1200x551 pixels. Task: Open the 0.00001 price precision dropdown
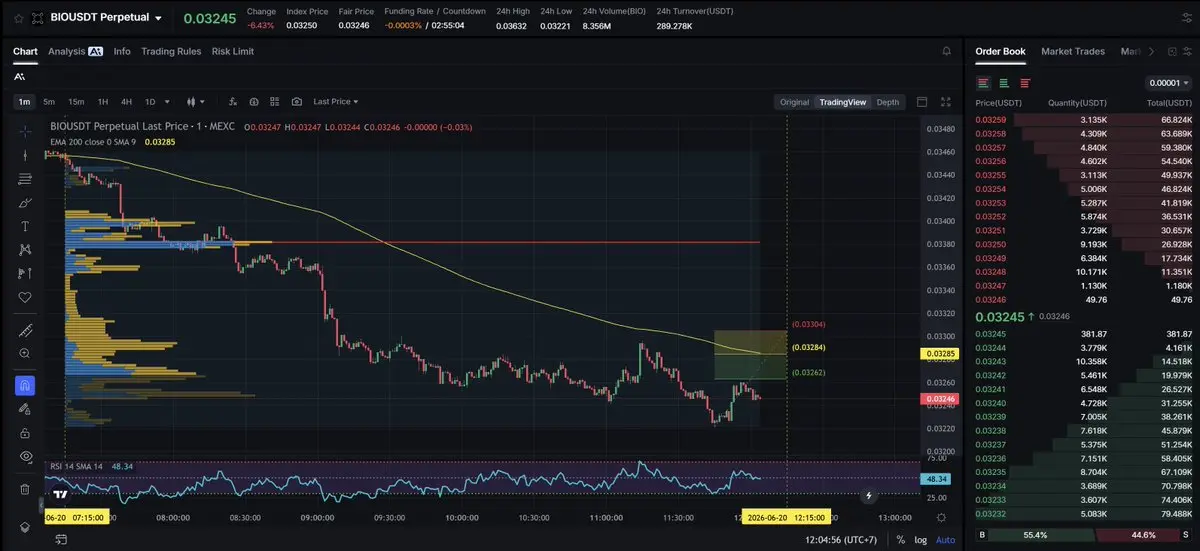pyautogui.click(x=1167, y=83)
